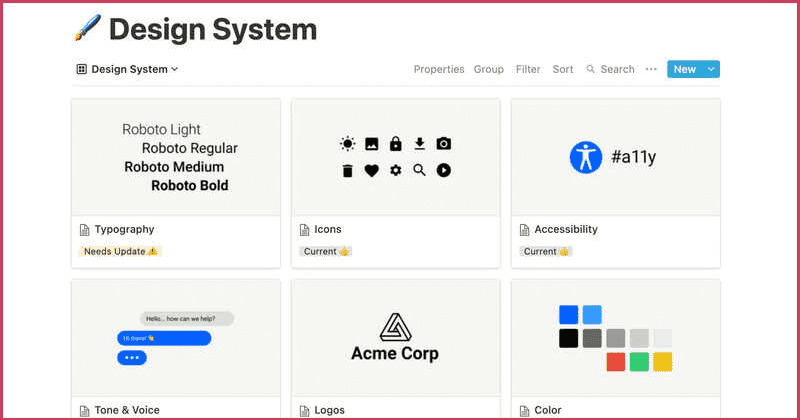Open the Icons card title
Image resolution: width=800 pixels, height=420 pixels.
click(x=328, y=229)
